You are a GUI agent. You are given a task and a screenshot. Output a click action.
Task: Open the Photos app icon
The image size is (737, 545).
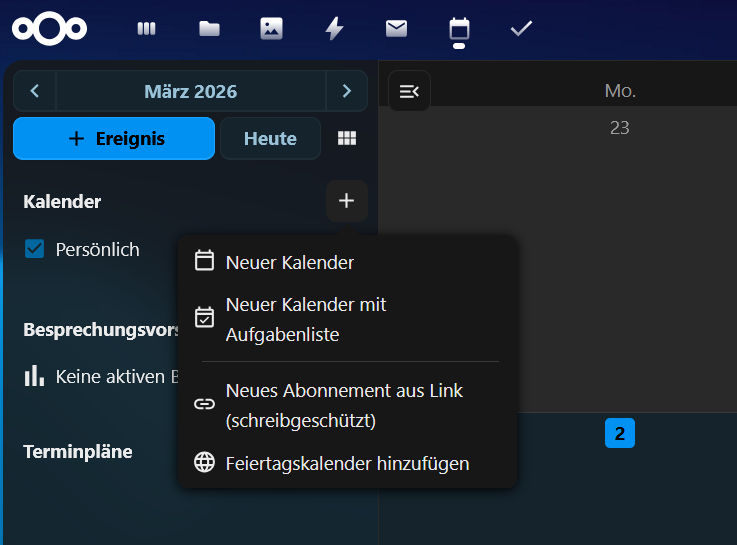pos(271,29)
